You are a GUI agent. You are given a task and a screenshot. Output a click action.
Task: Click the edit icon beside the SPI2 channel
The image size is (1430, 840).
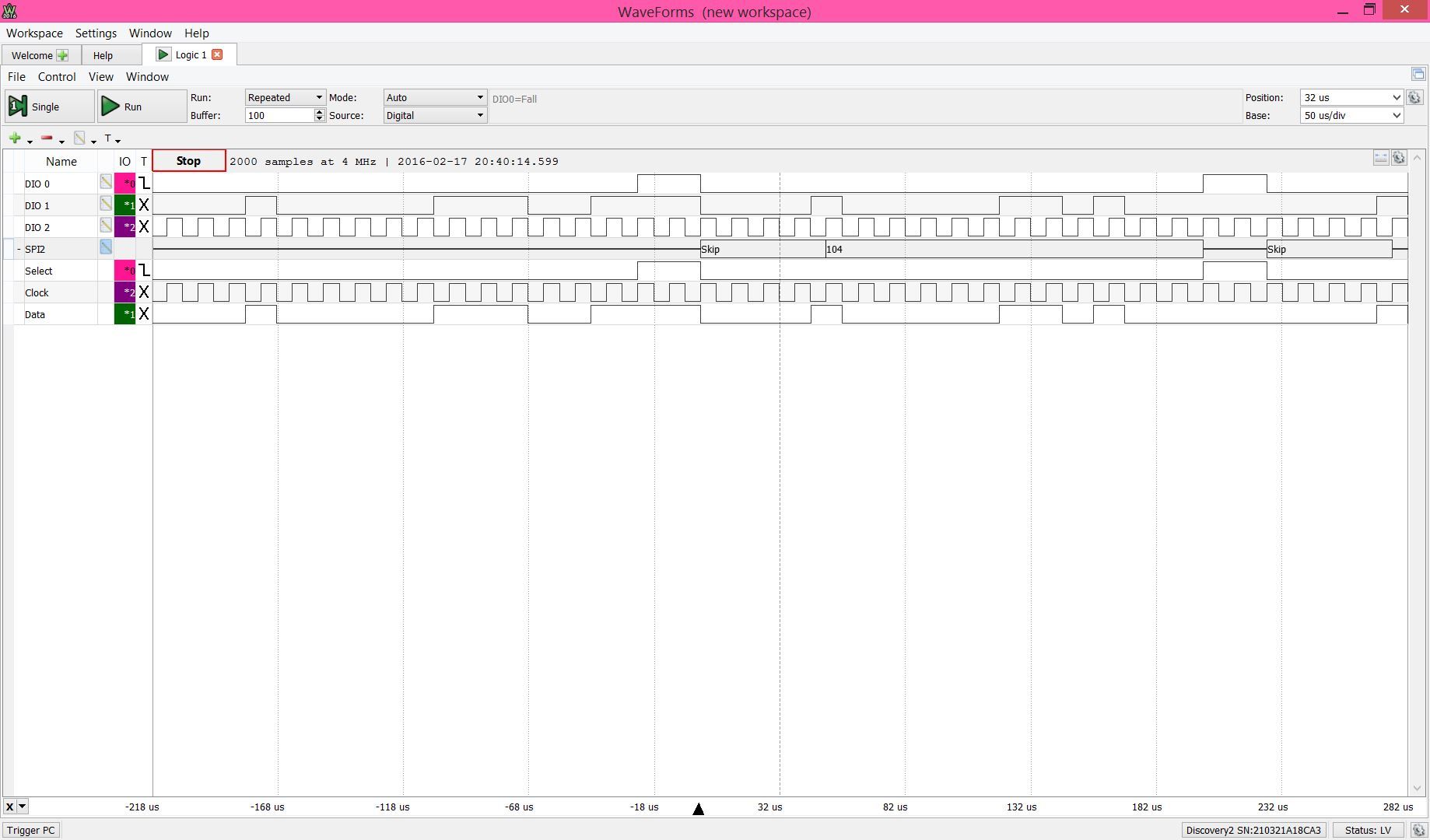105,247
